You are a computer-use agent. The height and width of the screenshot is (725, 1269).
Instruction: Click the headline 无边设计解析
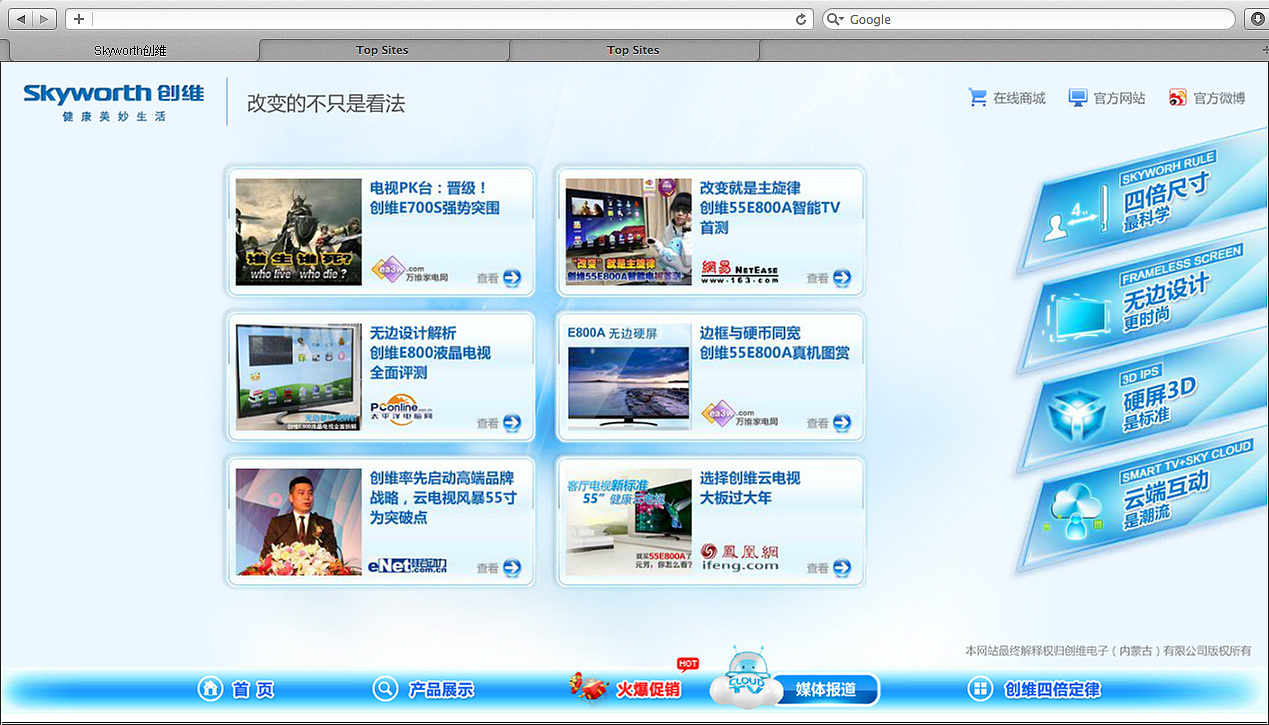(413, 332)
